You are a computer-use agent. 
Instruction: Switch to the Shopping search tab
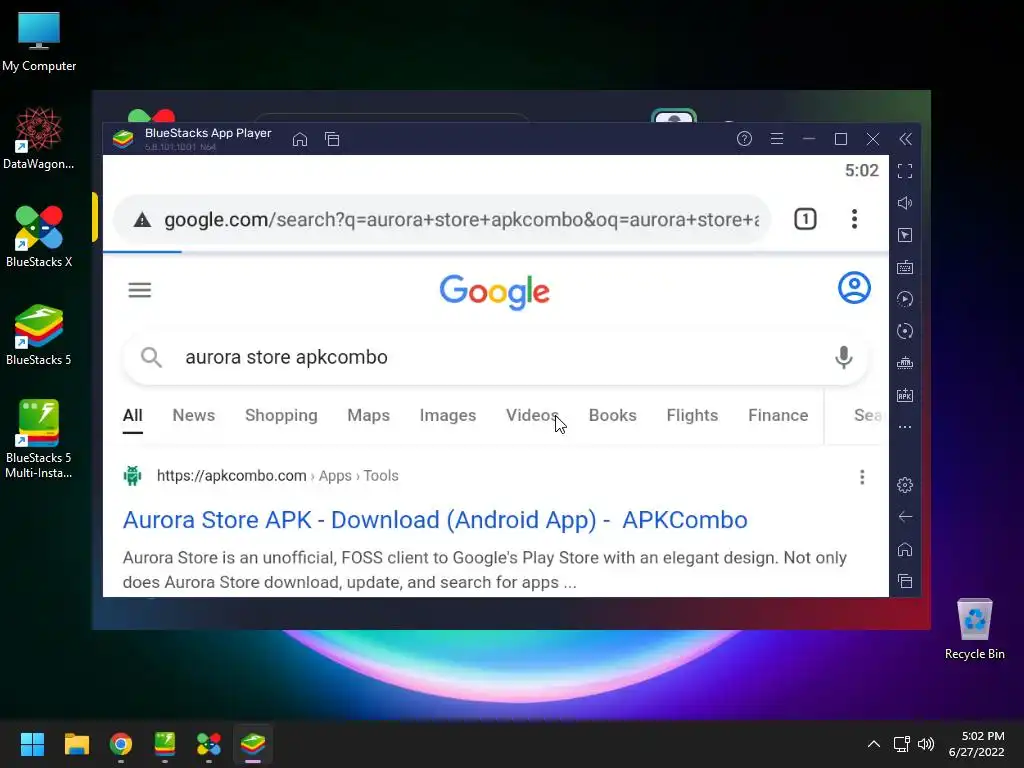click(281, 415)
